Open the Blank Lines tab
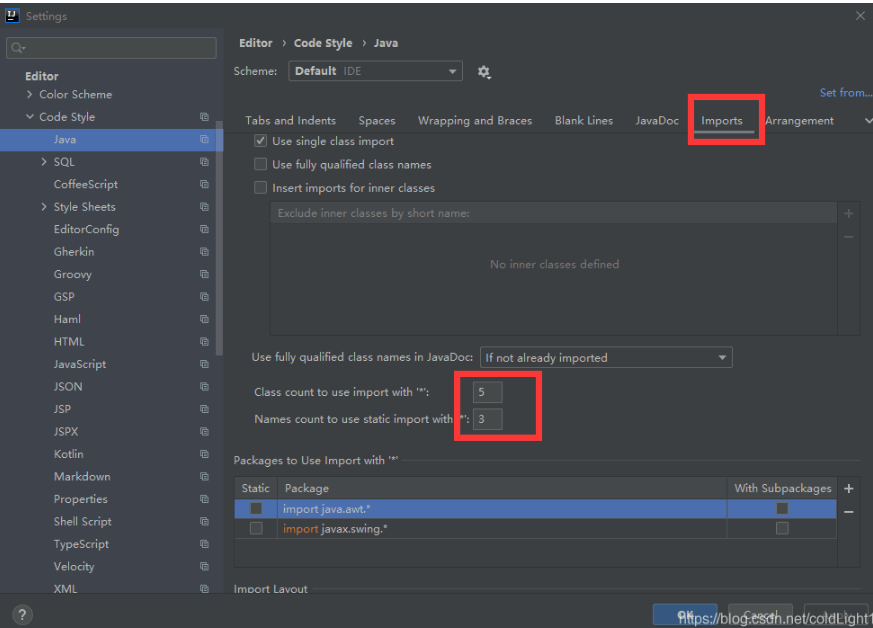873x628 pixels. [x=583, y=121]
